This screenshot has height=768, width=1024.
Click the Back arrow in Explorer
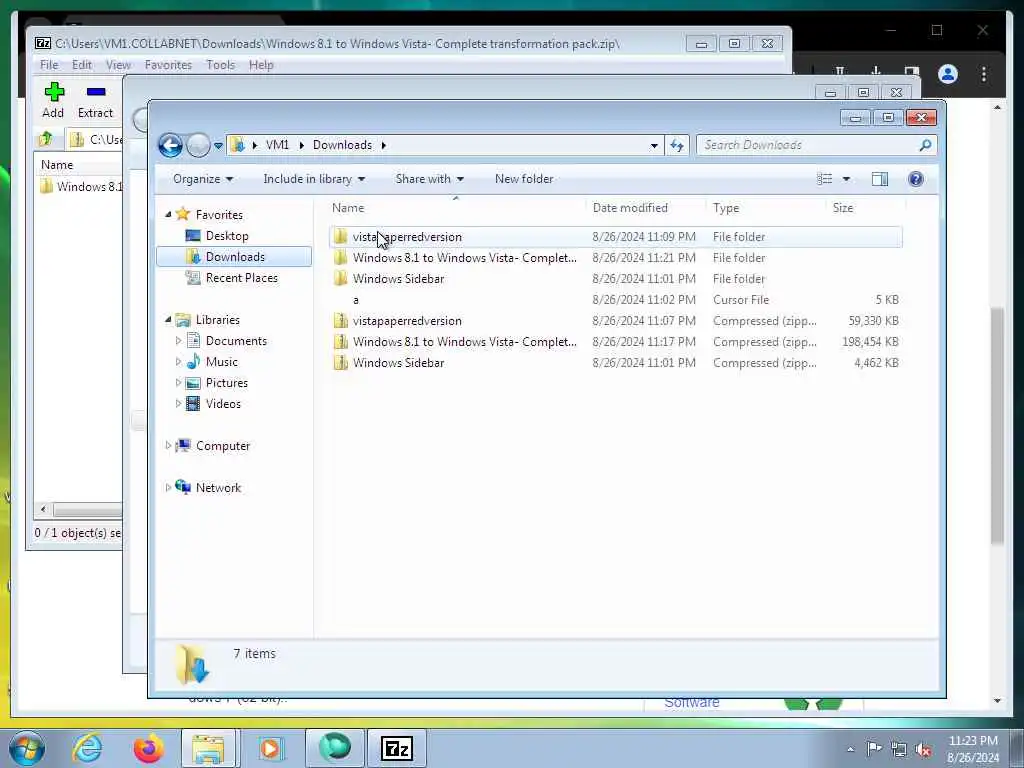click(x=170, y=145)
